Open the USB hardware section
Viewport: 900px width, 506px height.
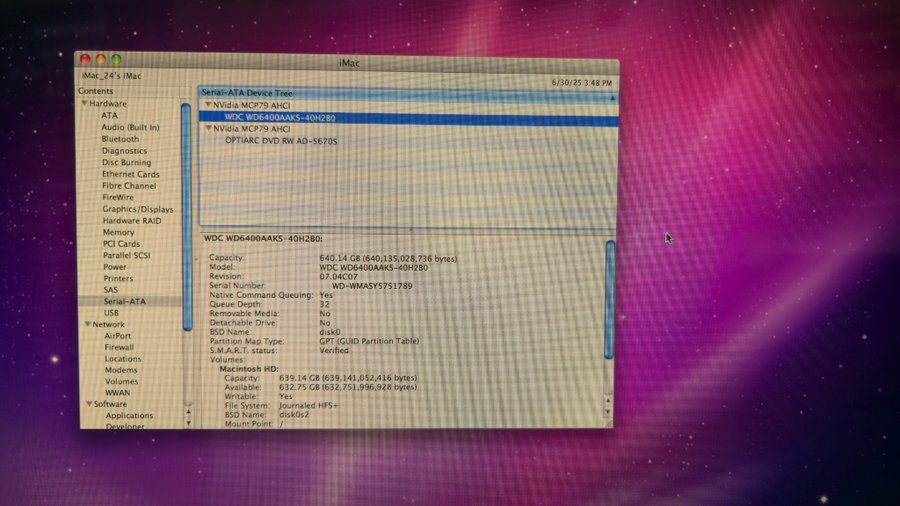(x=111, y=313)
